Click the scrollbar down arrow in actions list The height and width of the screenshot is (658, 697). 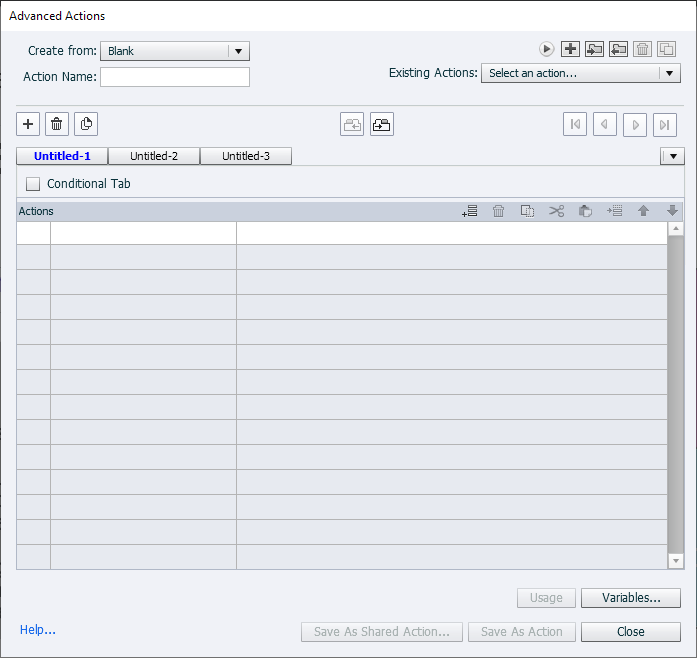point(676,561)
